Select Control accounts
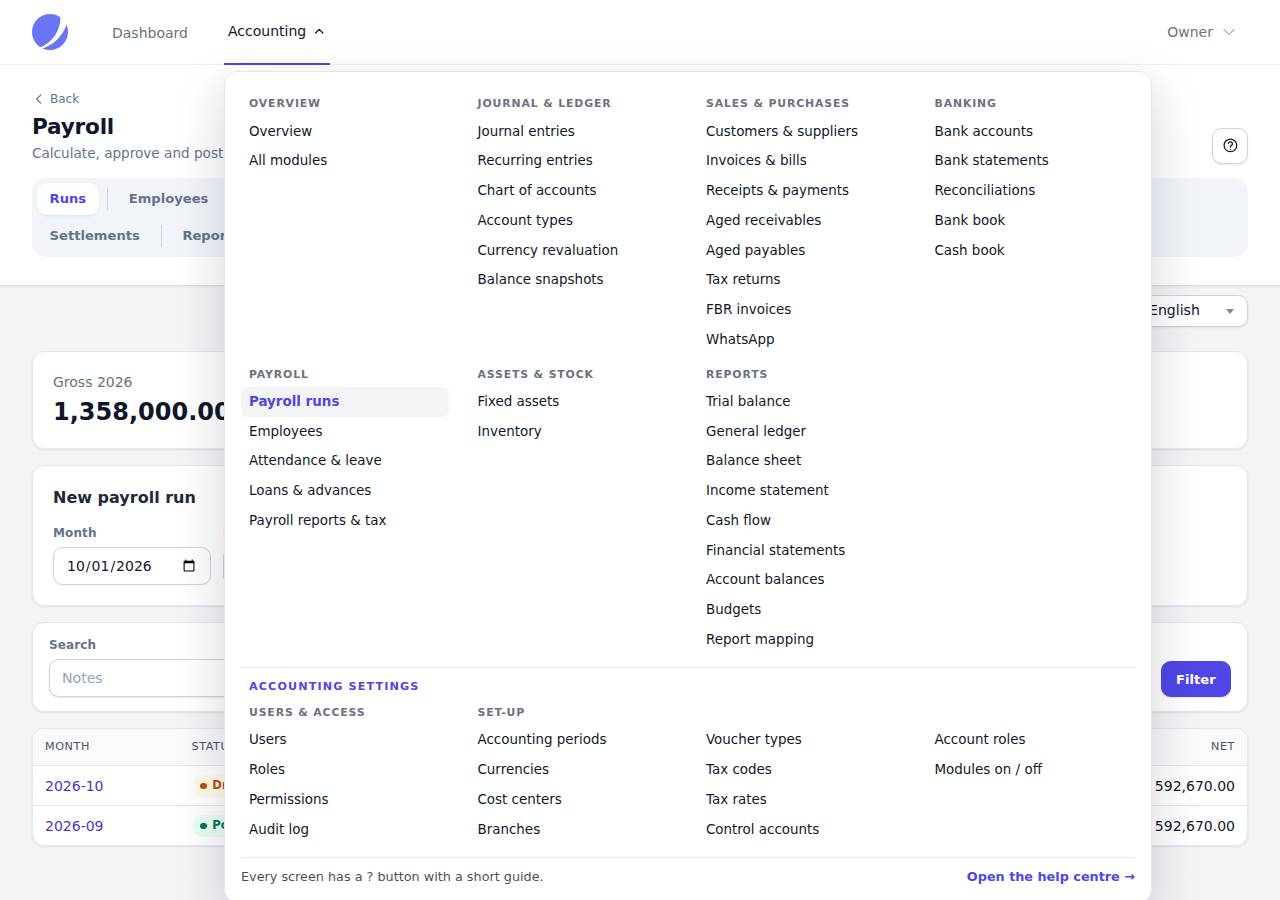Image resolution: width=1280 pixels, height=900 pixels. pos(762,829)
